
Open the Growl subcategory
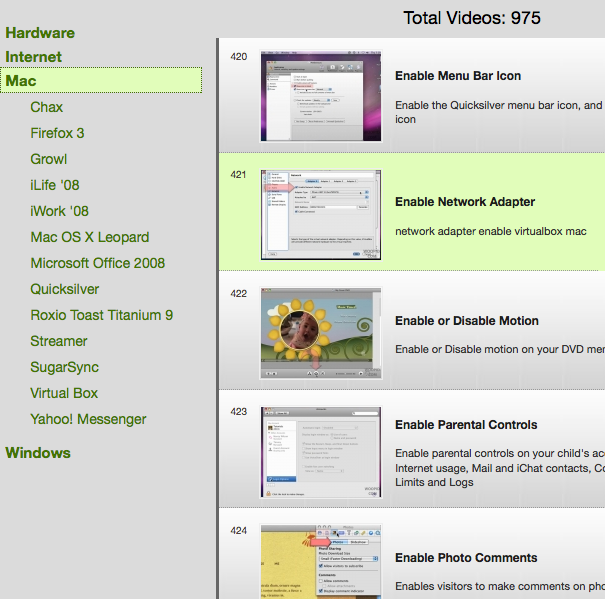(49, 159)
